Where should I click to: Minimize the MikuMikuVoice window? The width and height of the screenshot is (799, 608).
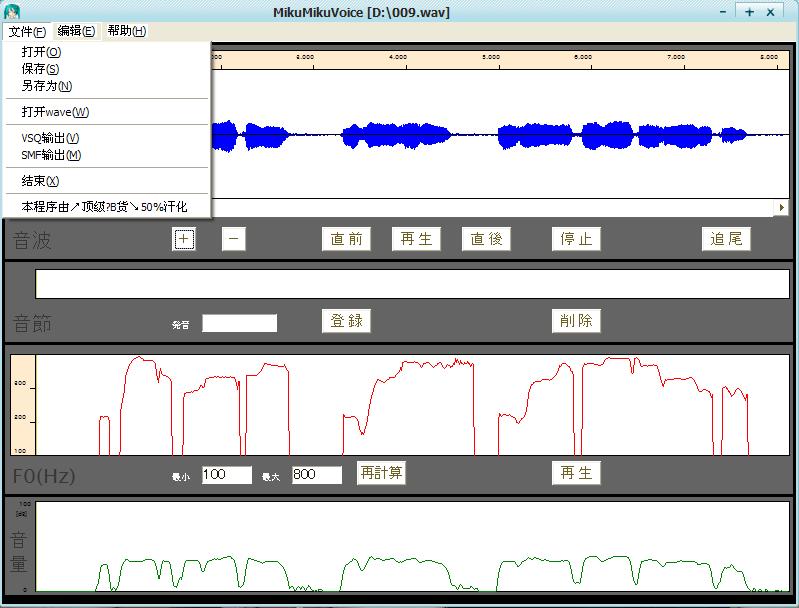click(x=723, y=12)
